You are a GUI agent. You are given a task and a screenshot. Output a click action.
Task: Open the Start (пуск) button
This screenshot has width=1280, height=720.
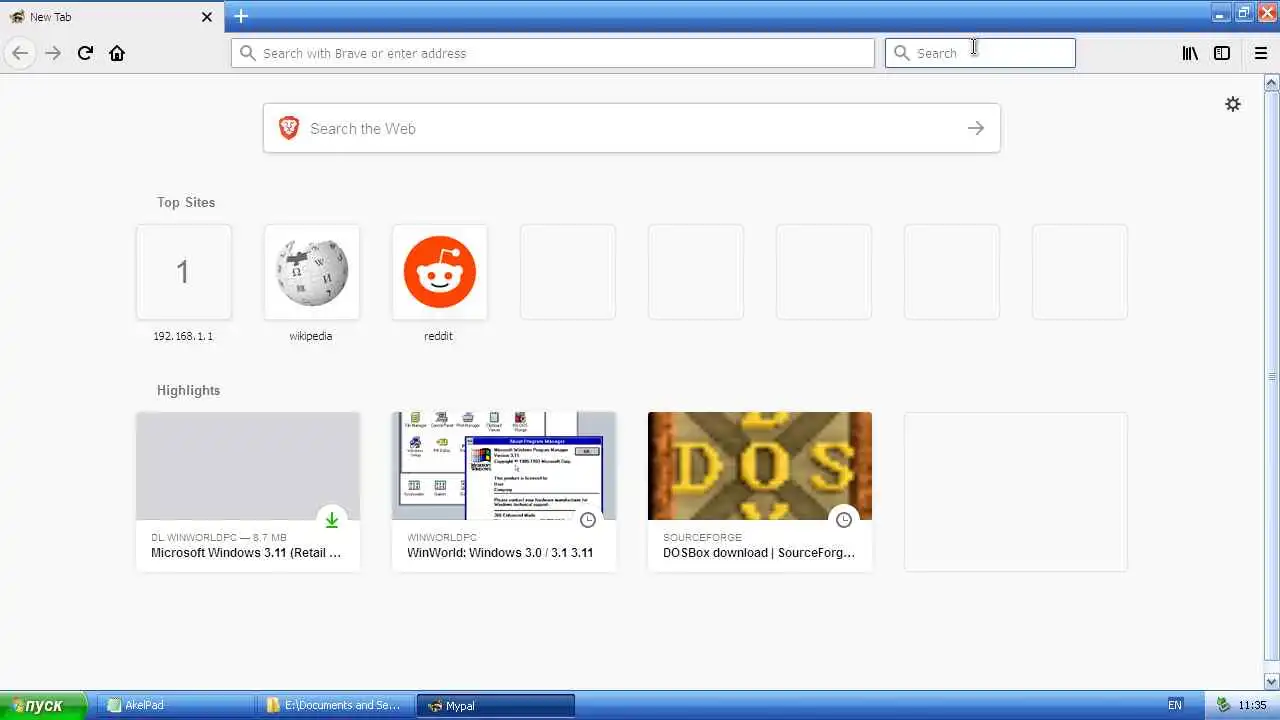44,705
